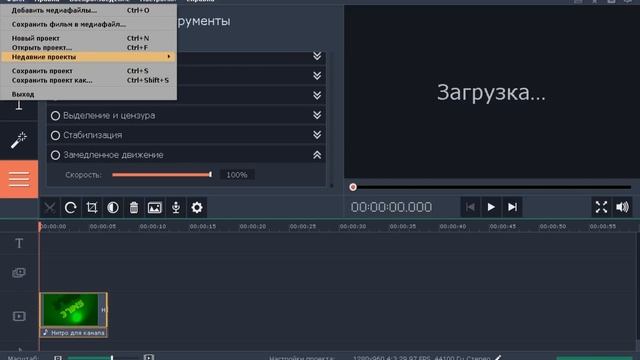Open color adjustments half-circle icon

[x=113, y=207]
